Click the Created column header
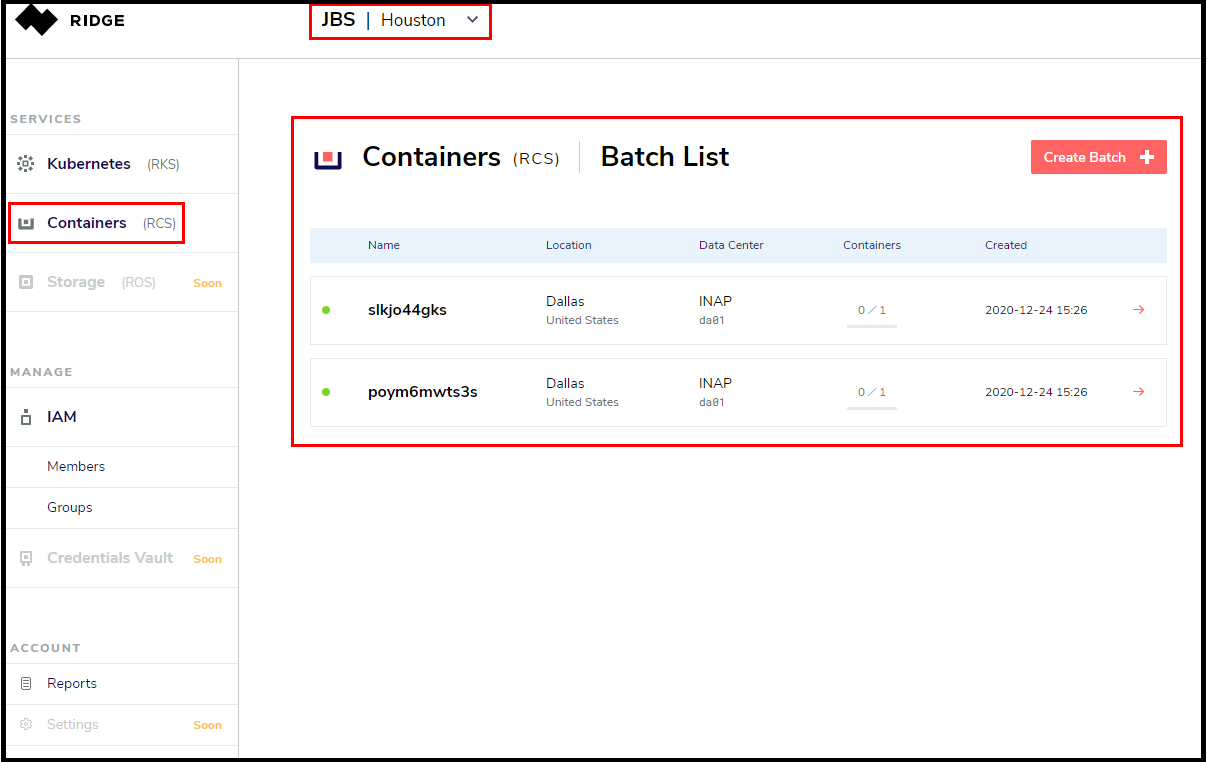 click(1006, 245)
